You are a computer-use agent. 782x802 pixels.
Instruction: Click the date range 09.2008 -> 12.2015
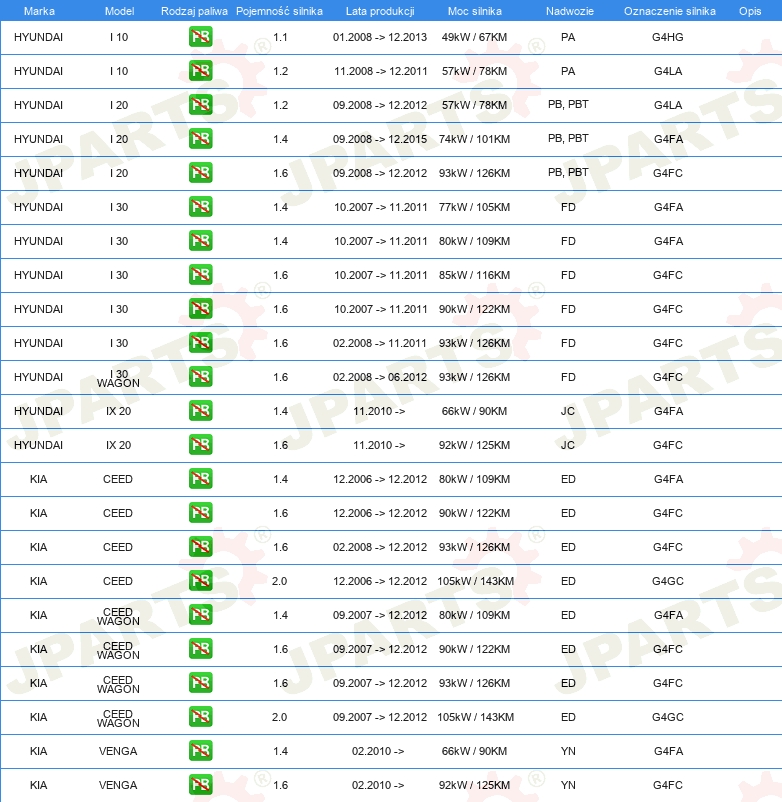(379, 139)
